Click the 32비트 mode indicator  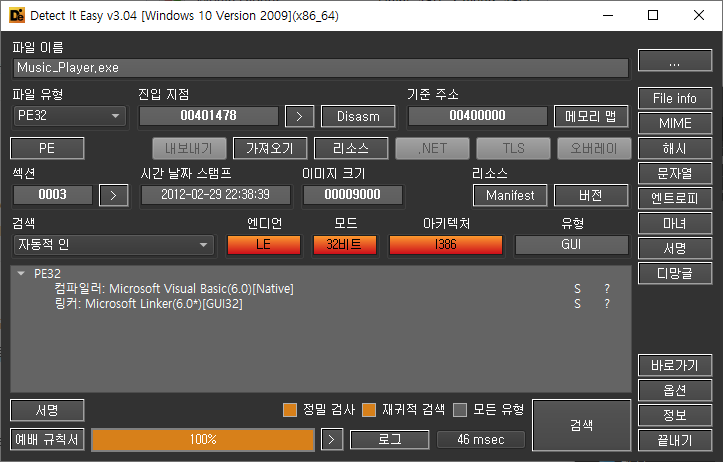[344, 244]
